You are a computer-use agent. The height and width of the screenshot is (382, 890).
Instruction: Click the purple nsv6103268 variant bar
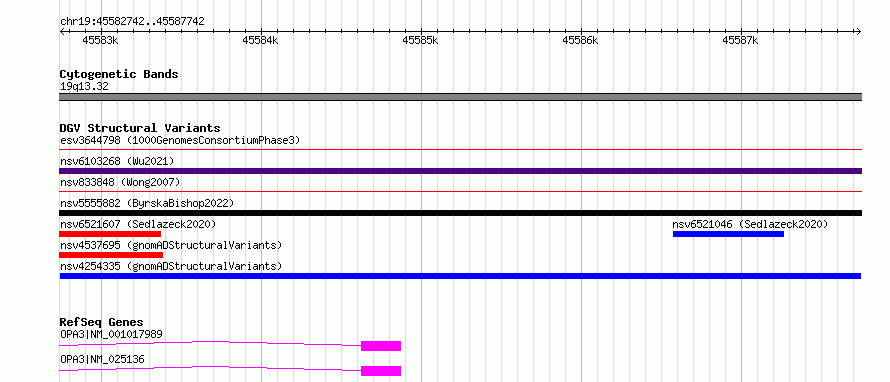tap(461, 171)
